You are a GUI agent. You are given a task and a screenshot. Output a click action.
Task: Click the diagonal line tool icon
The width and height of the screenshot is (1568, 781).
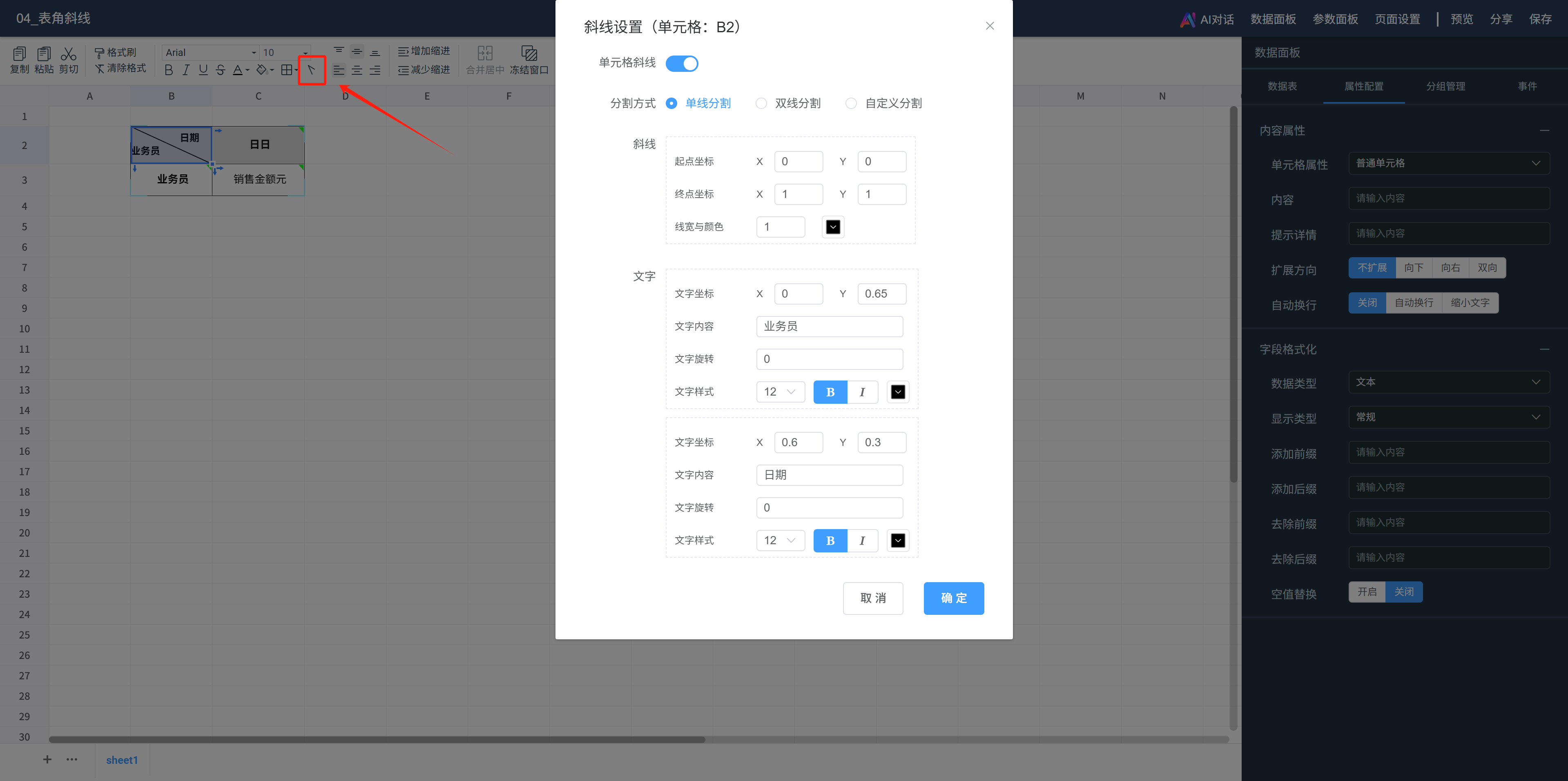pyautogui.click(x=311, y=70)
